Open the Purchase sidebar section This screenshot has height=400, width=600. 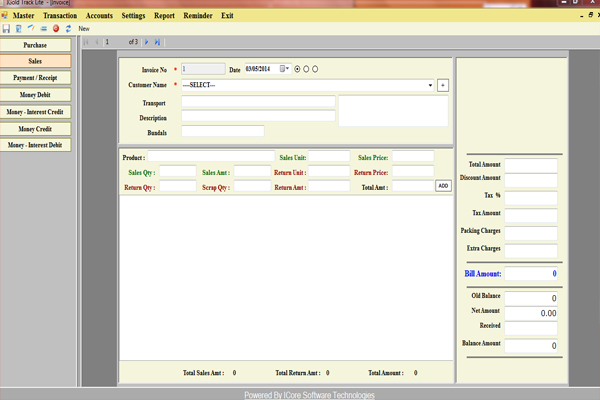coord(35,45)
